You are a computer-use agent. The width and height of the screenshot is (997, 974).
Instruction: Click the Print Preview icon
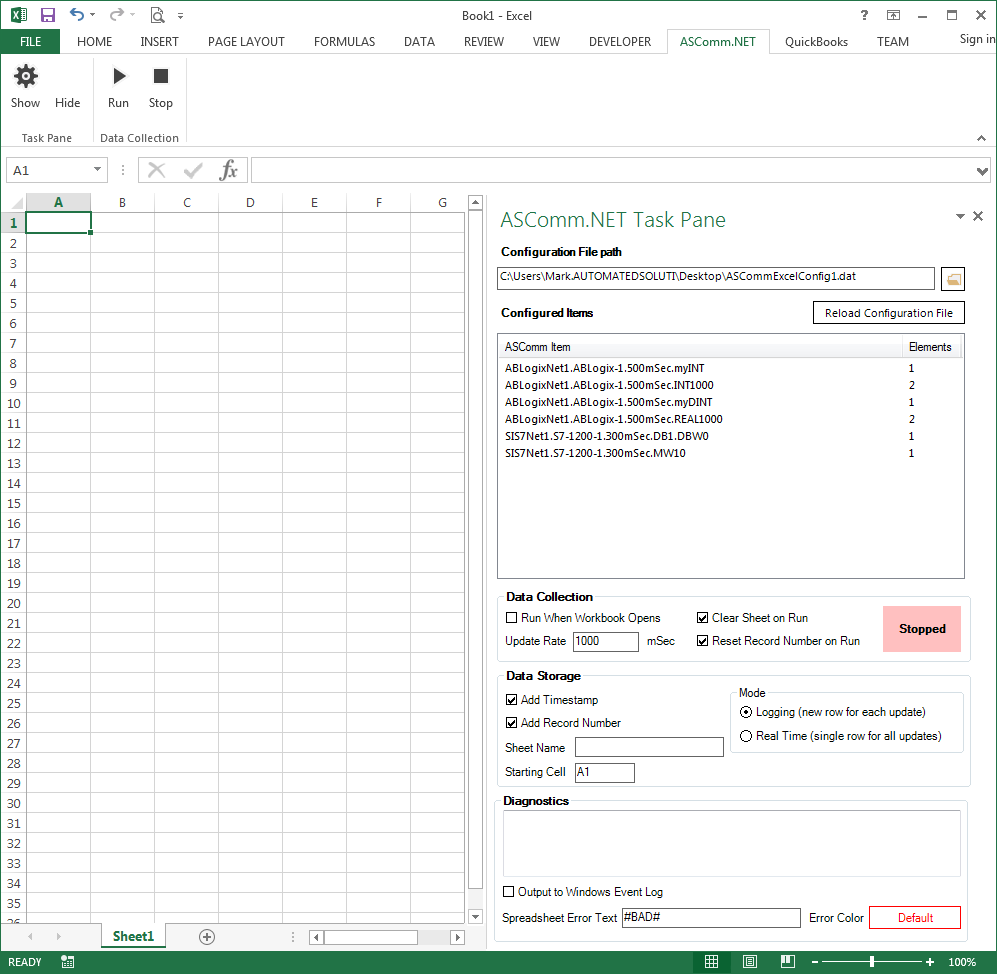click(157, 15)
